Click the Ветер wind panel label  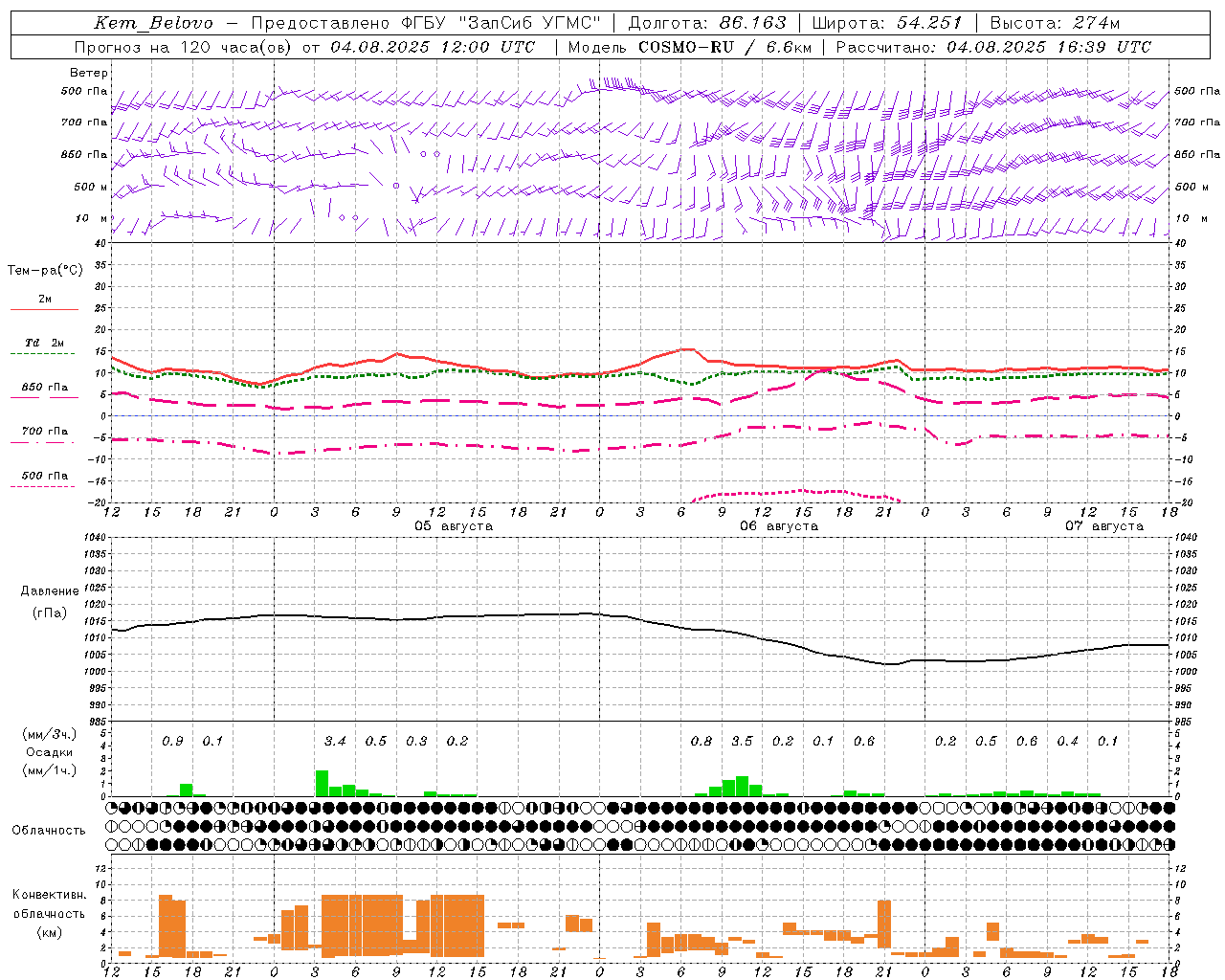click(x=89, y=73)
